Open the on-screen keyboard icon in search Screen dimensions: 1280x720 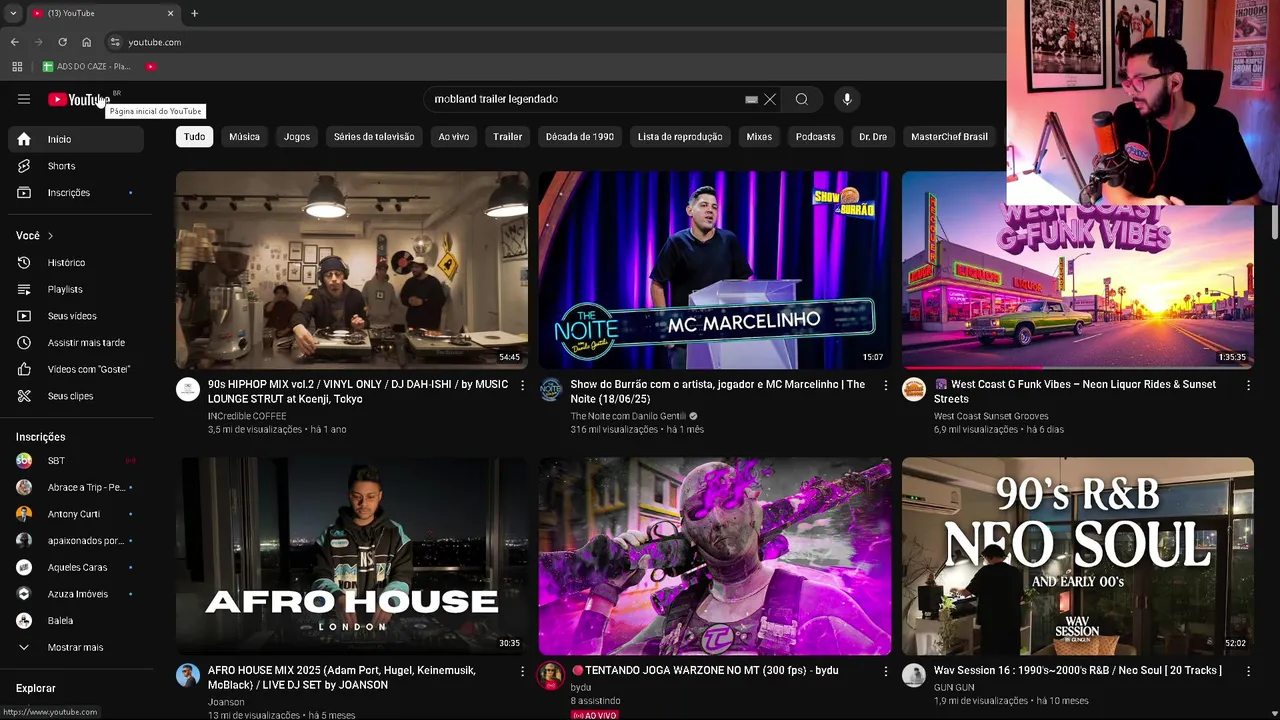(751, 99)
